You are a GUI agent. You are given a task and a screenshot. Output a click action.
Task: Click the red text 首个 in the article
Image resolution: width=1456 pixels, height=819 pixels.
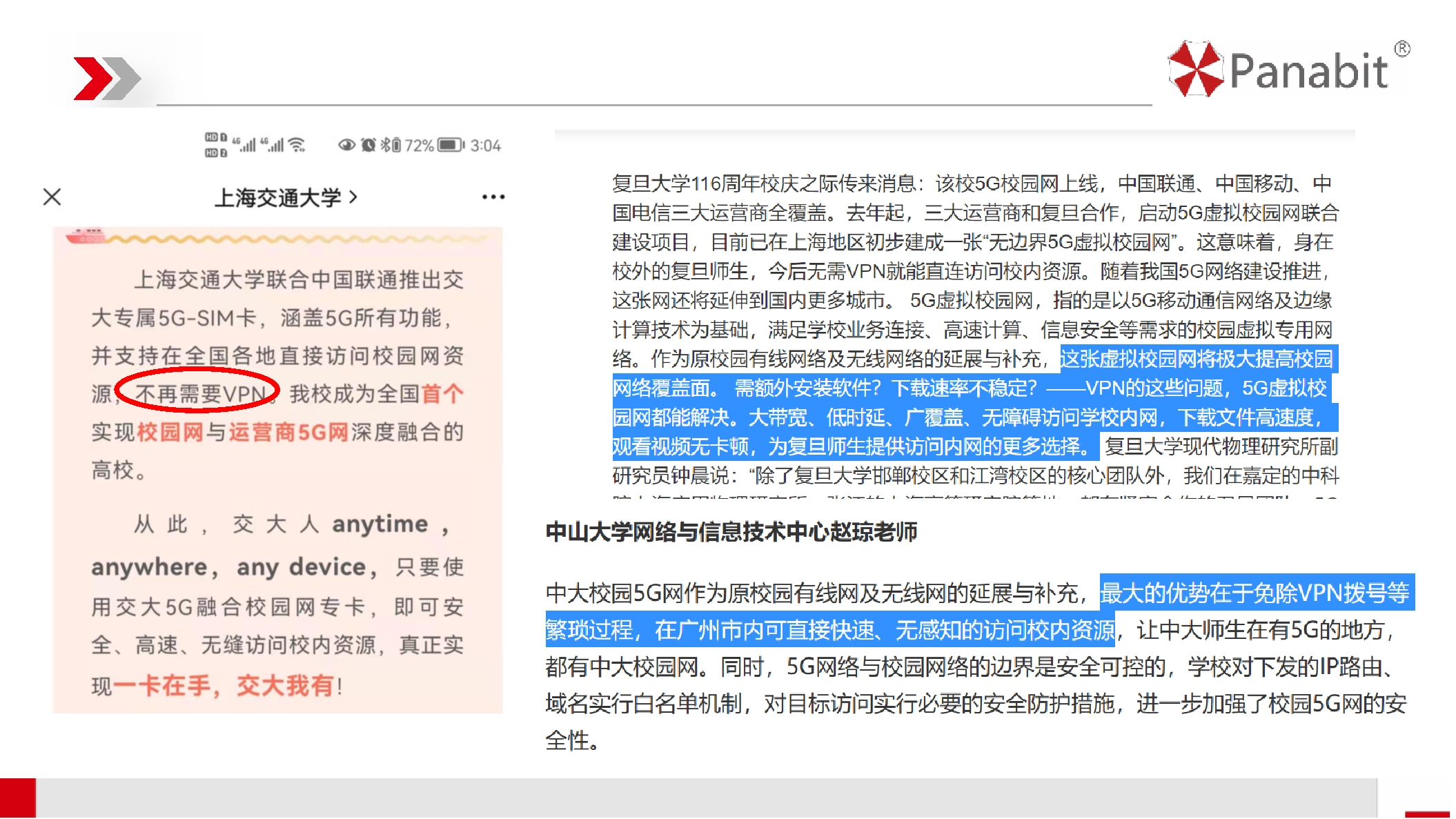click(x=443, y=394)
